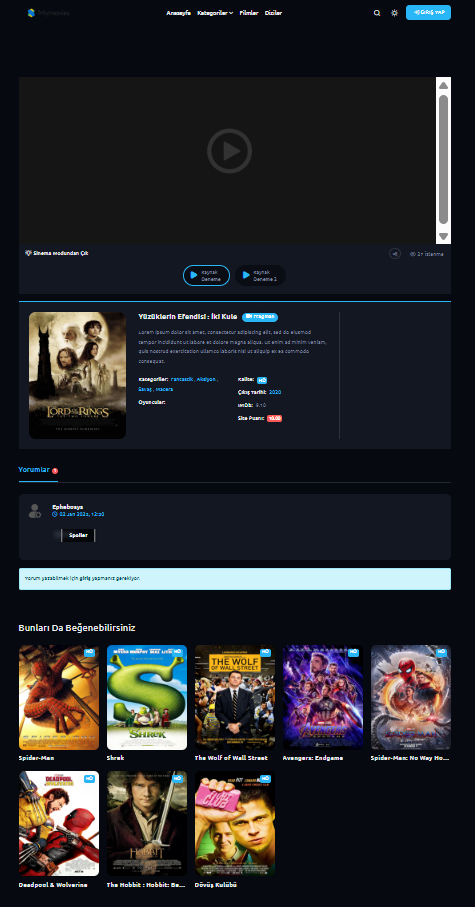Click the GİRİŞ YAP login button
The height and width of the screenshot is (907, 475).
[x=428, y=13]
